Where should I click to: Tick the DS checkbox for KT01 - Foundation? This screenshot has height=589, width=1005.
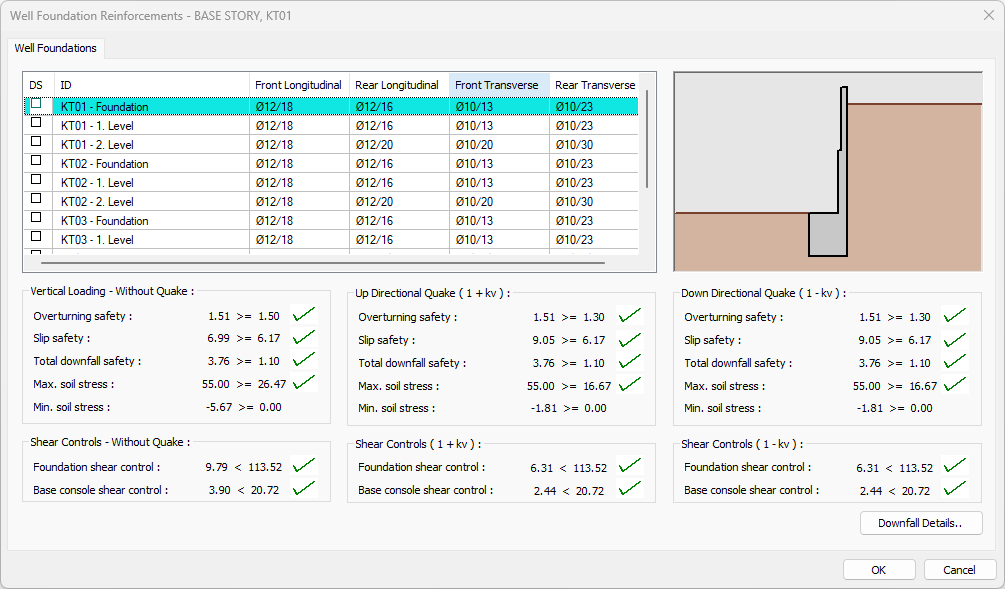37,104
